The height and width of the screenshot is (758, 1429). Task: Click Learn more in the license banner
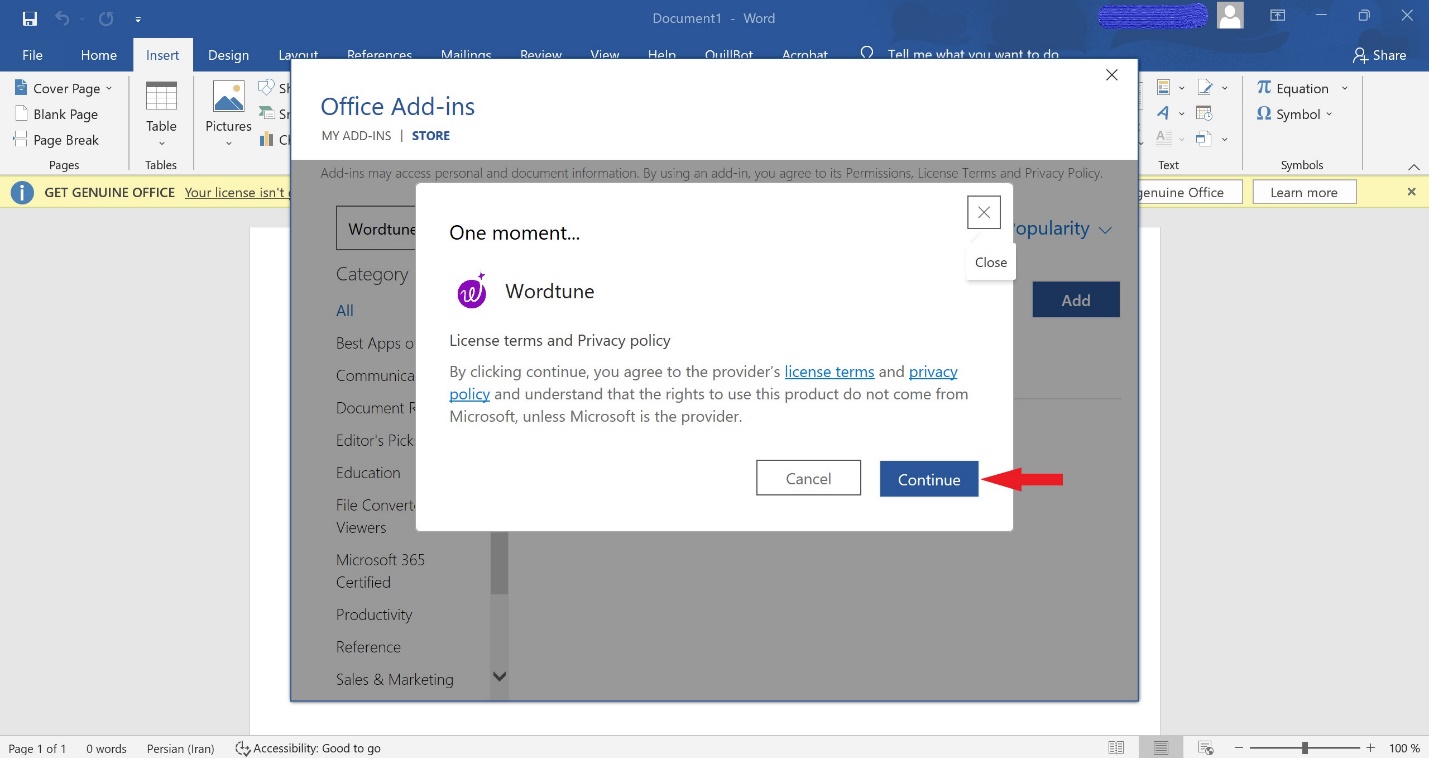[x=1303, y=192]
